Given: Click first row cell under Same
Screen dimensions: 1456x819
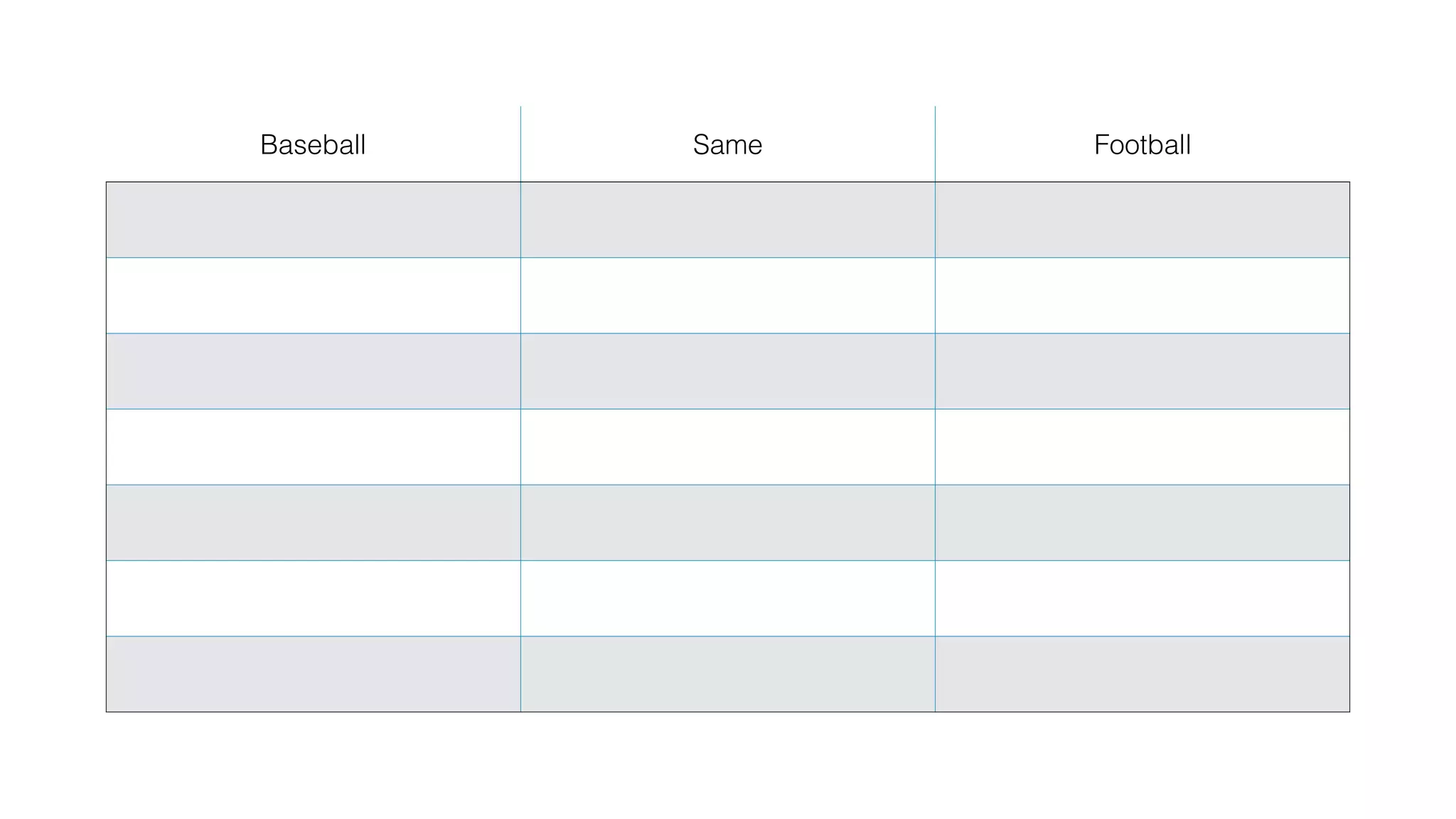Looking at the screenshot, I should point(727,220).
